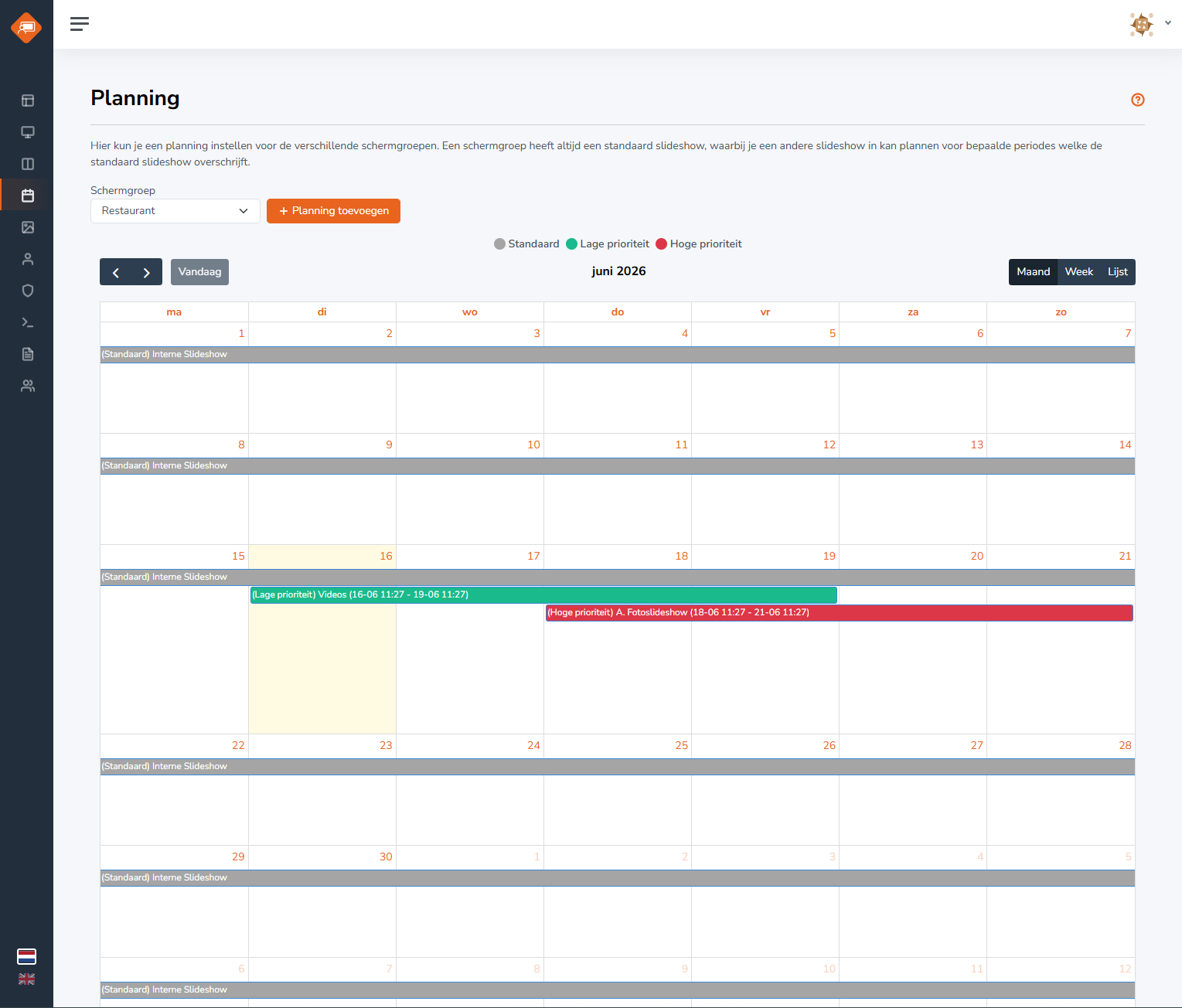The image size is (1182, 1008).
Task: Click the orange app logo
Action: point(26,28)
